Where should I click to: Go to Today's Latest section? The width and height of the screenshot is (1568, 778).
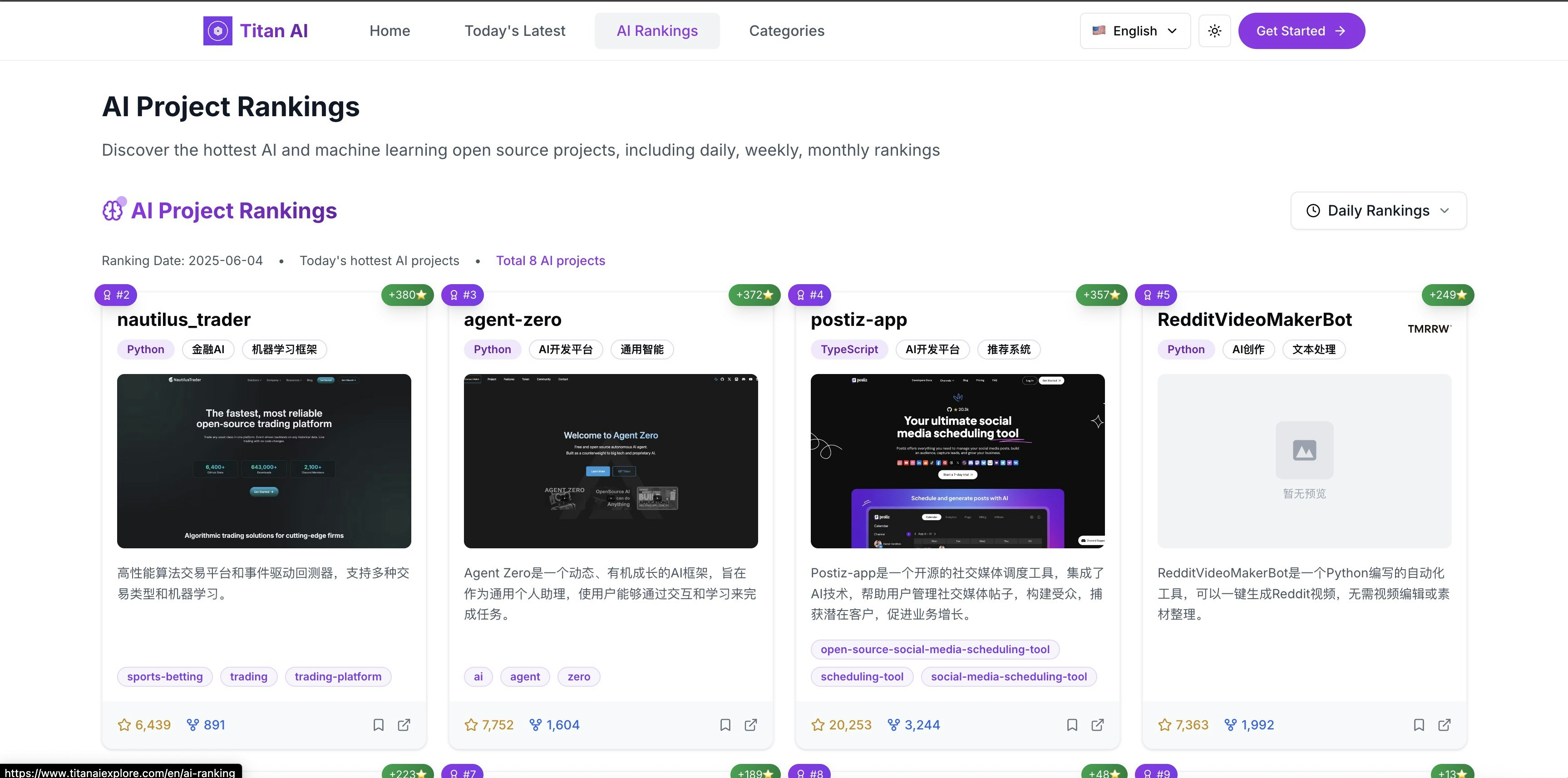click(x=514, y=30)
